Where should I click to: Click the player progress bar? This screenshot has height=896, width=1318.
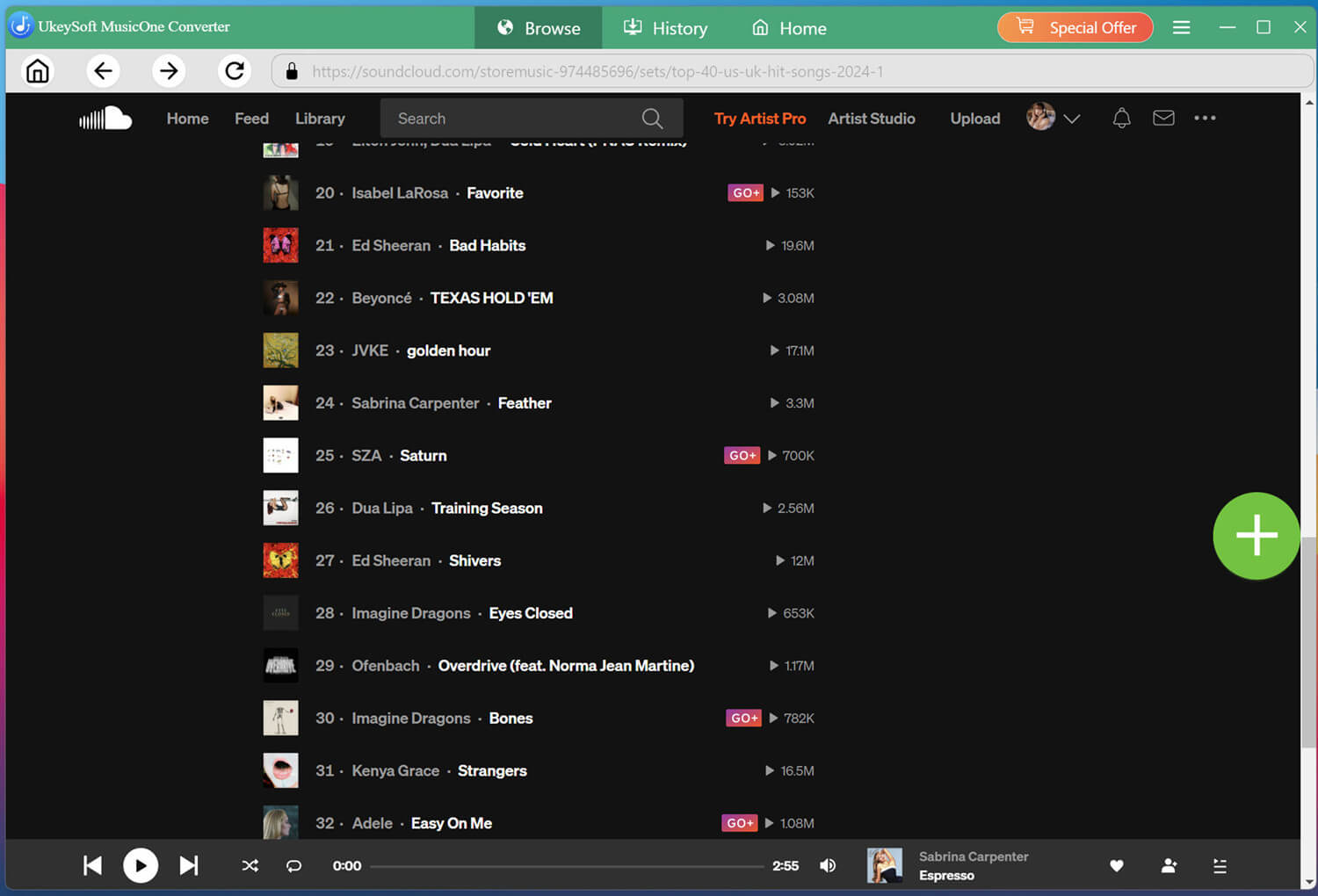pyautogui.click(x=567, y=866)
